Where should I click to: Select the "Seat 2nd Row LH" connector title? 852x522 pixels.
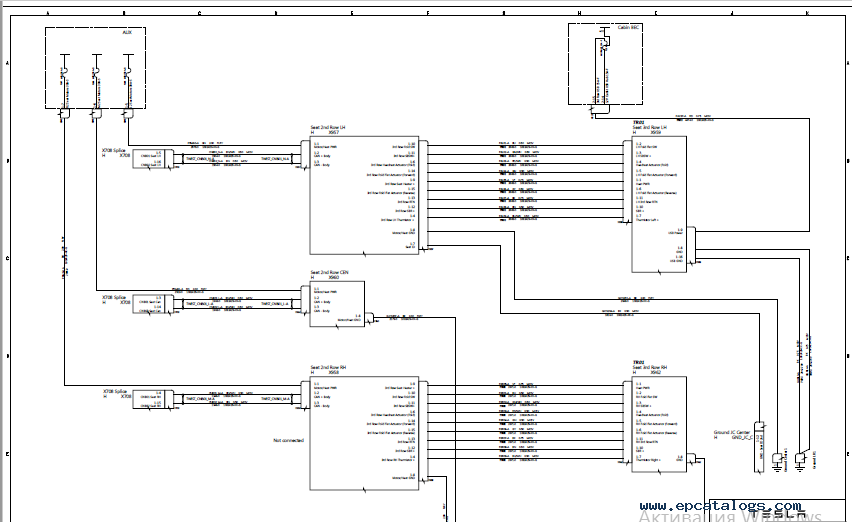[x=328, y=128]
